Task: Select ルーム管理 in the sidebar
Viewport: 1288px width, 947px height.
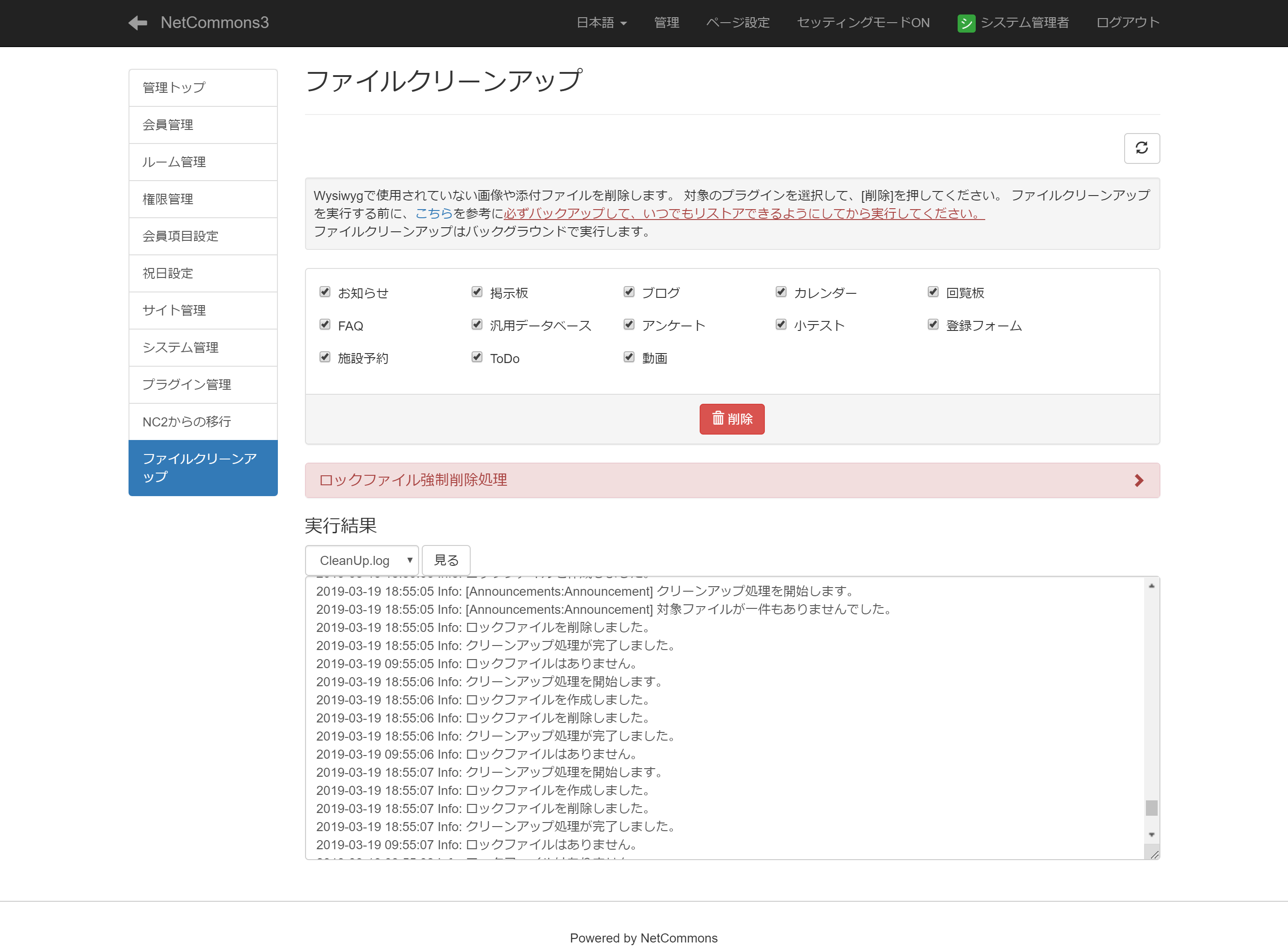Action: pyautogui.click(x=203, y=162)
